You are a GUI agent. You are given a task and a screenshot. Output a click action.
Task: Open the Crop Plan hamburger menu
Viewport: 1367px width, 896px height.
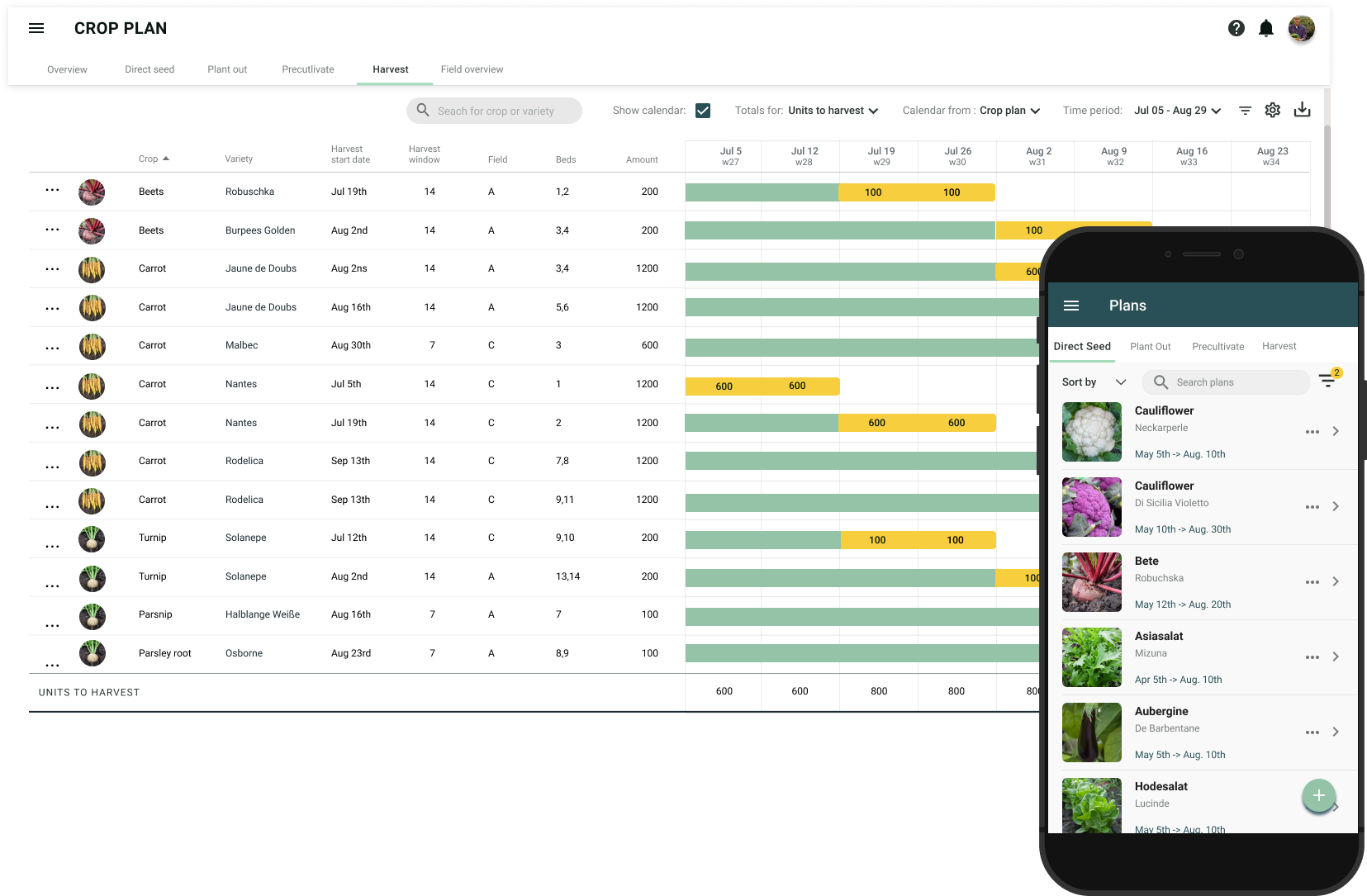tap(36, 28)
